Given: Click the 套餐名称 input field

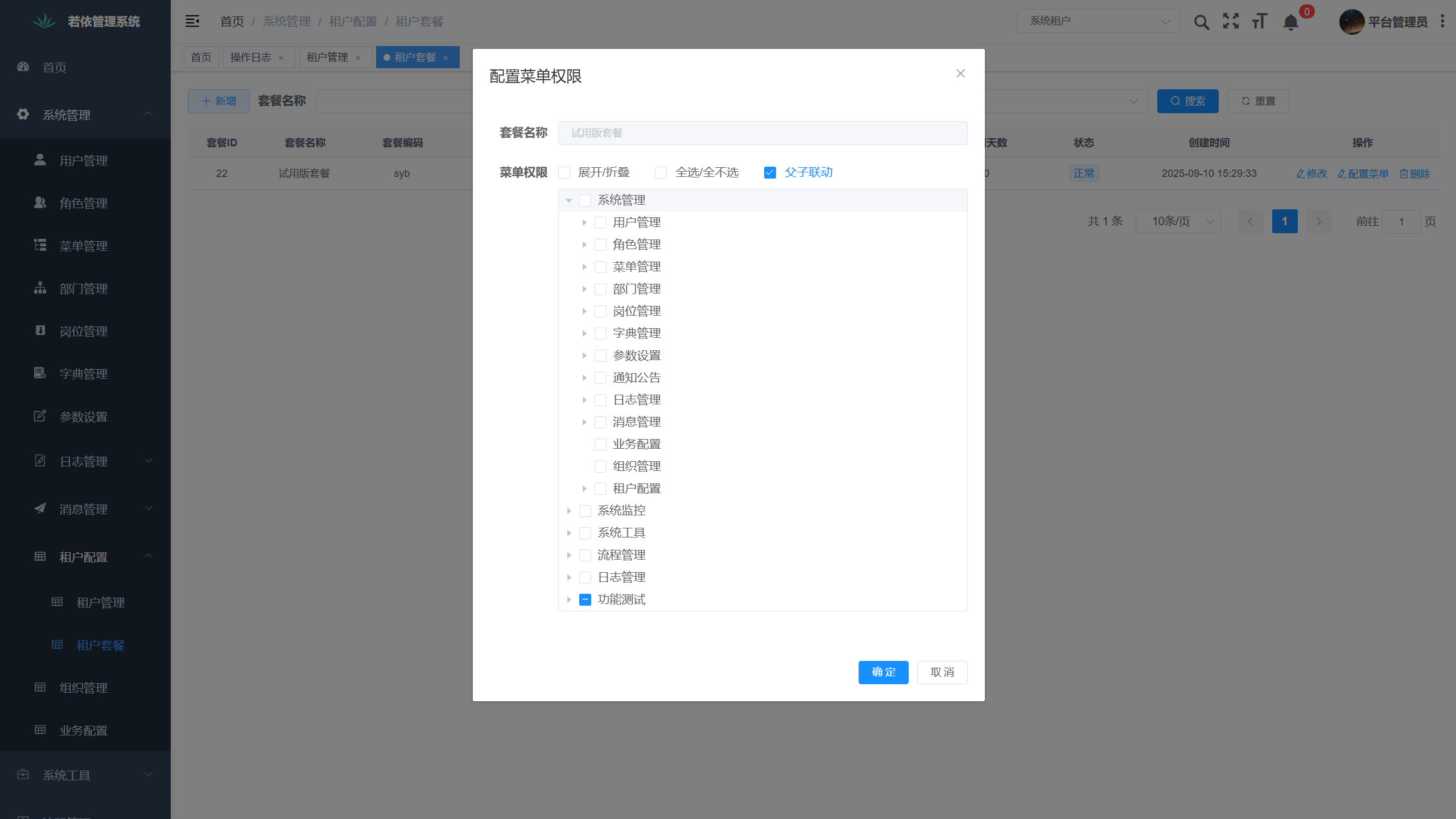Looking at the screenshot, I should tap(762, 133).
